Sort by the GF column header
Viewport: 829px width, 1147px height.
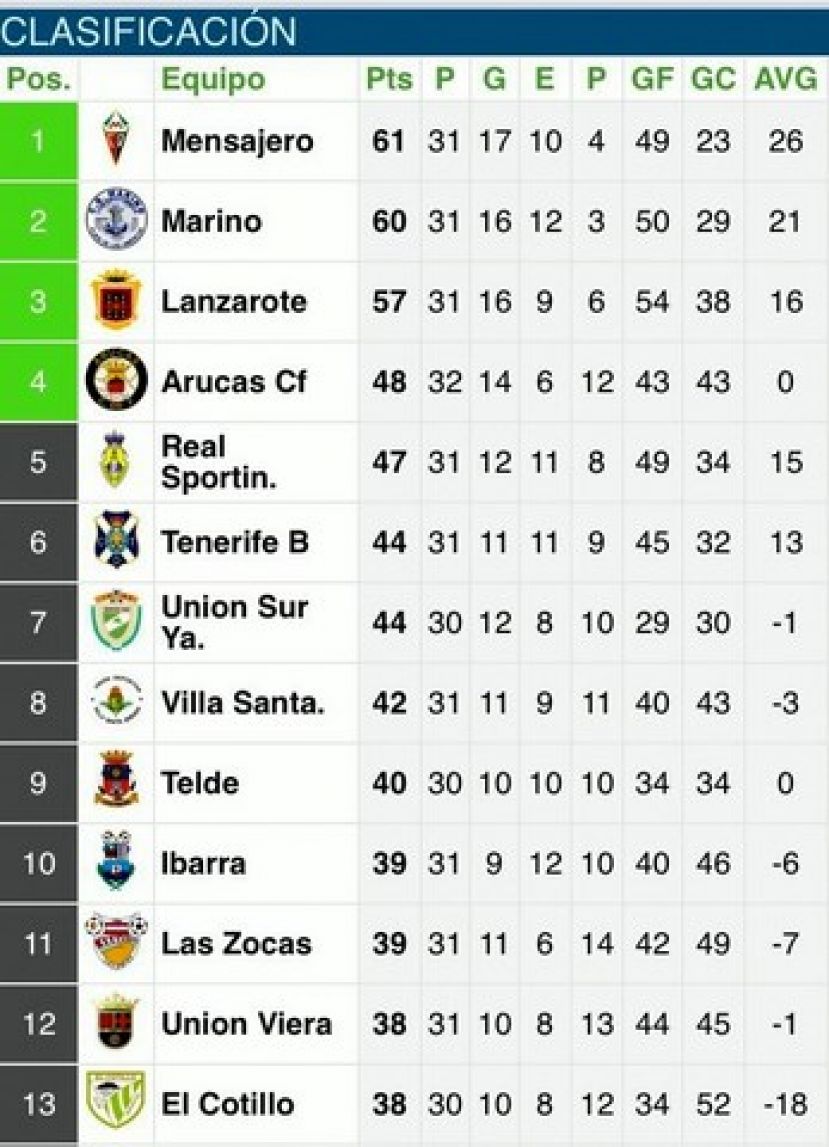point(651,78)
